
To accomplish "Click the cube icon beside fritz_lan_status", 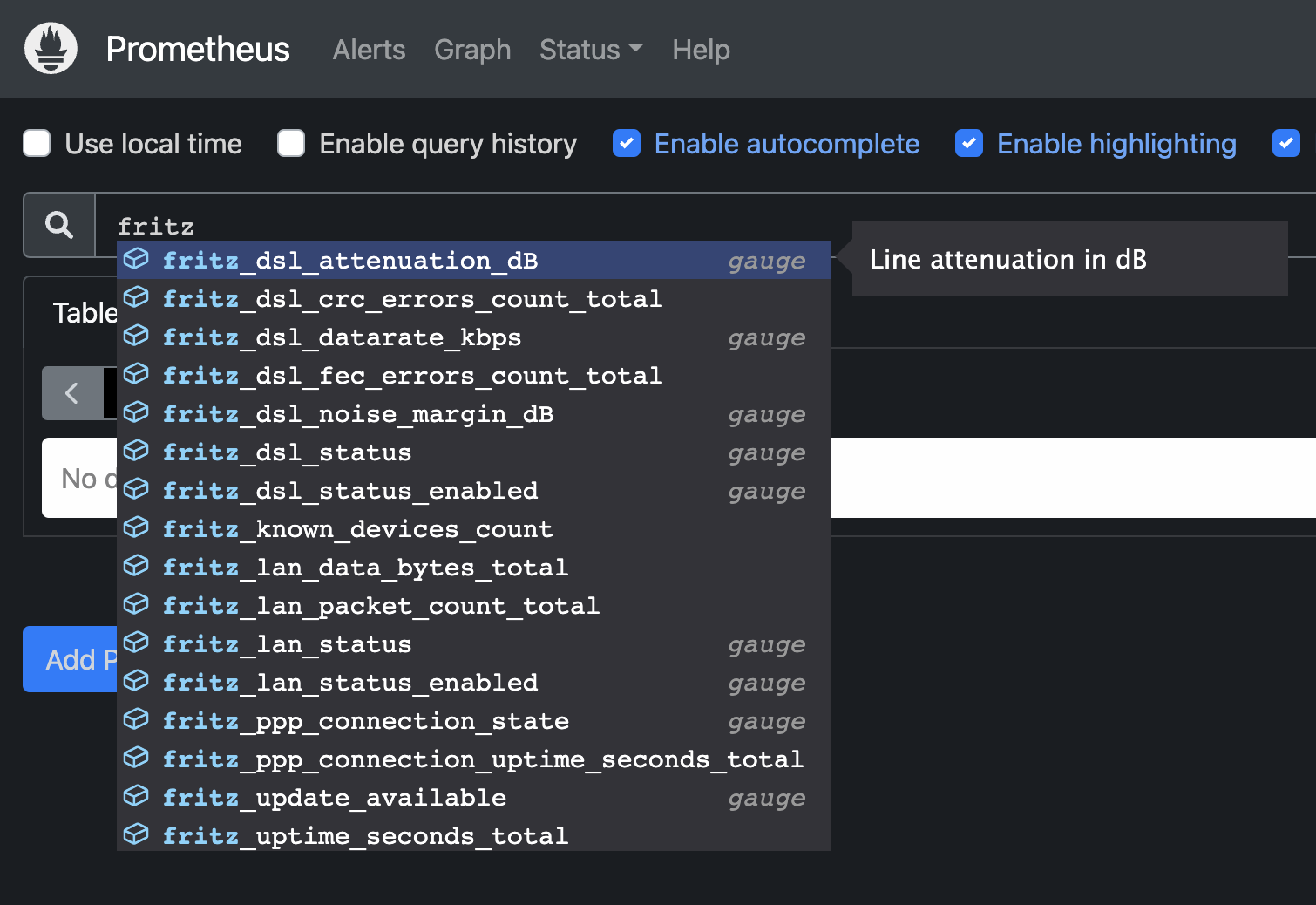I will [136, 643].
